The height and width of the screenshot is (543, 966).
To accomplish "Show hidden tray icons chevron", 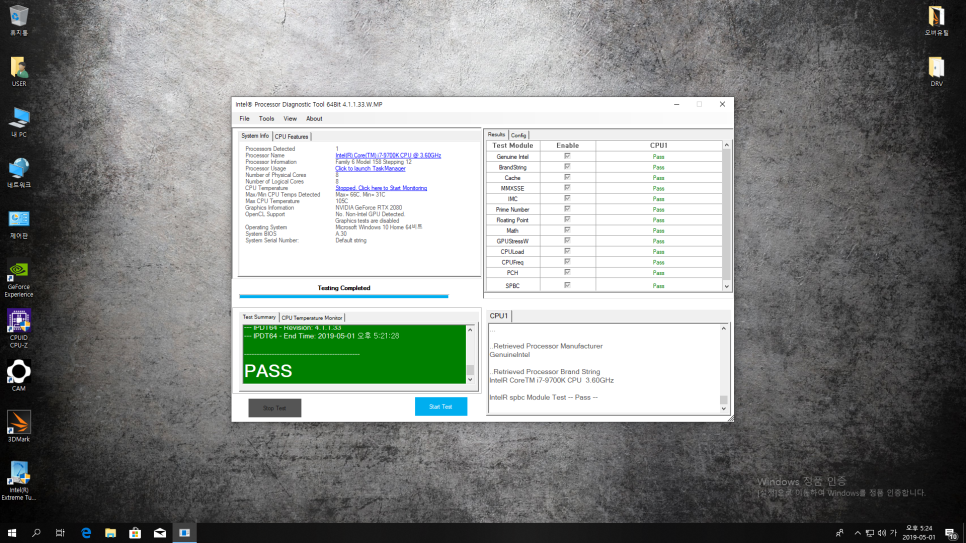I will [857, 533].
